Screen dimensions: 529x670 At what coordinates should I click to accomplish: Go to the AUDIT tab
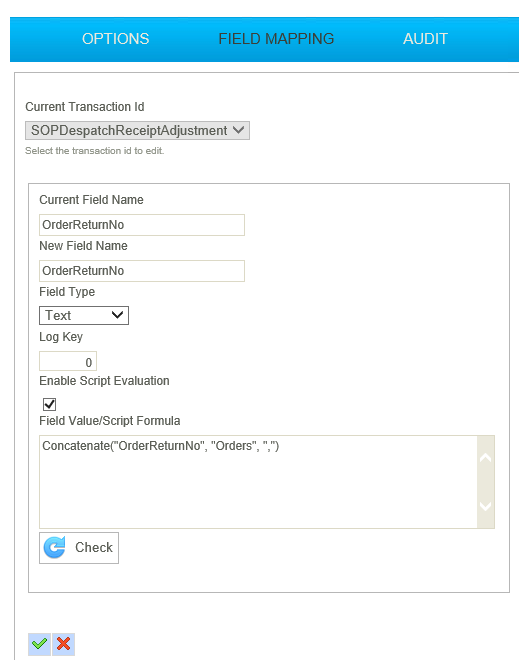click(425, 39)
